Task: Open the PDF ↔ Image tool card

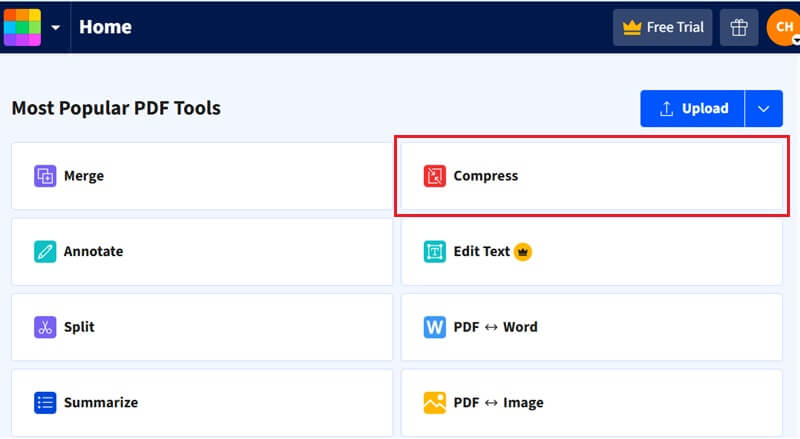Action: 591,403
